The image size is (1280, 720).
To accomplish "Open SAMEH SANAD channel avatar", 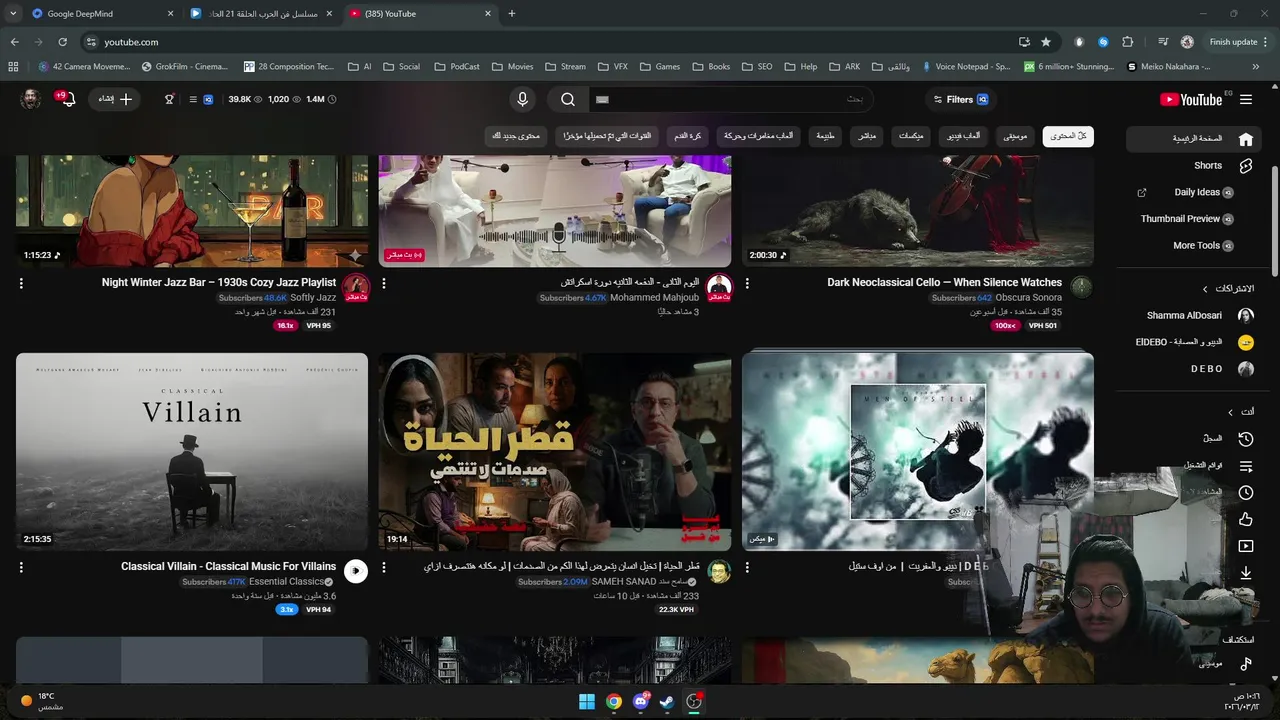I will 718,572.
